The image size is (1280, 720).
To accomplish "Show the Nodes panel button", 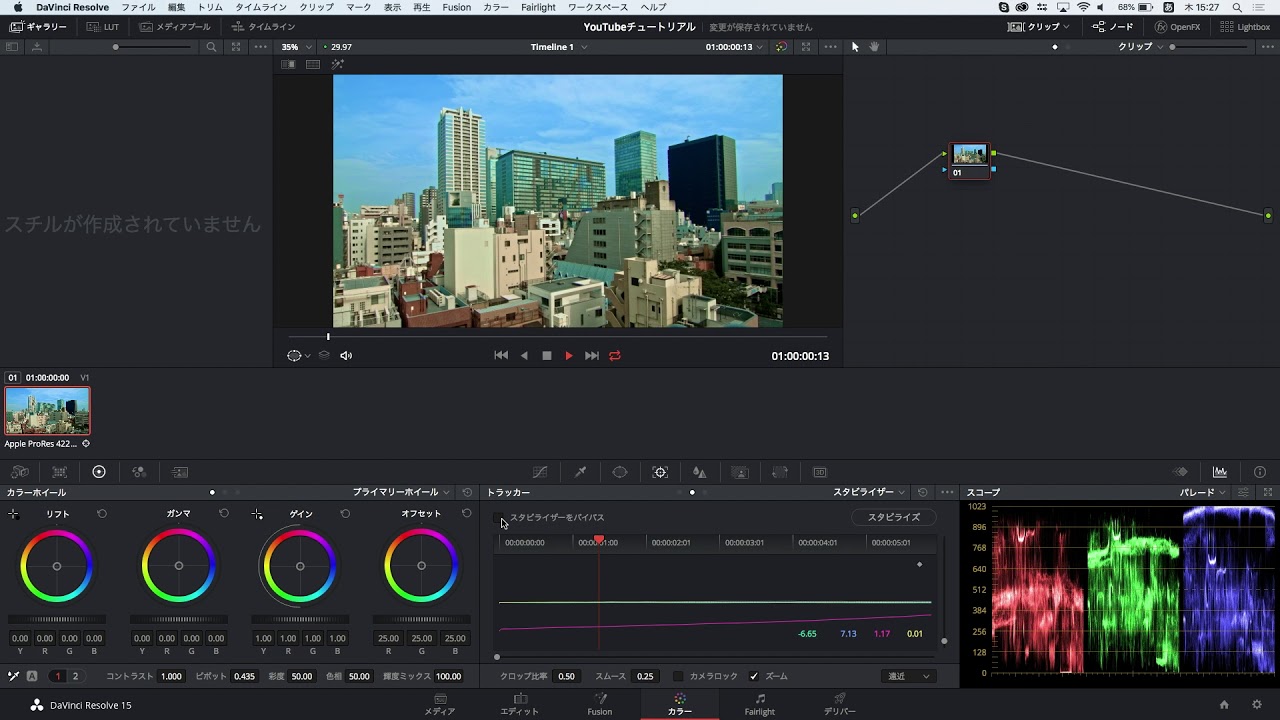I will [x=1113, y=27].
